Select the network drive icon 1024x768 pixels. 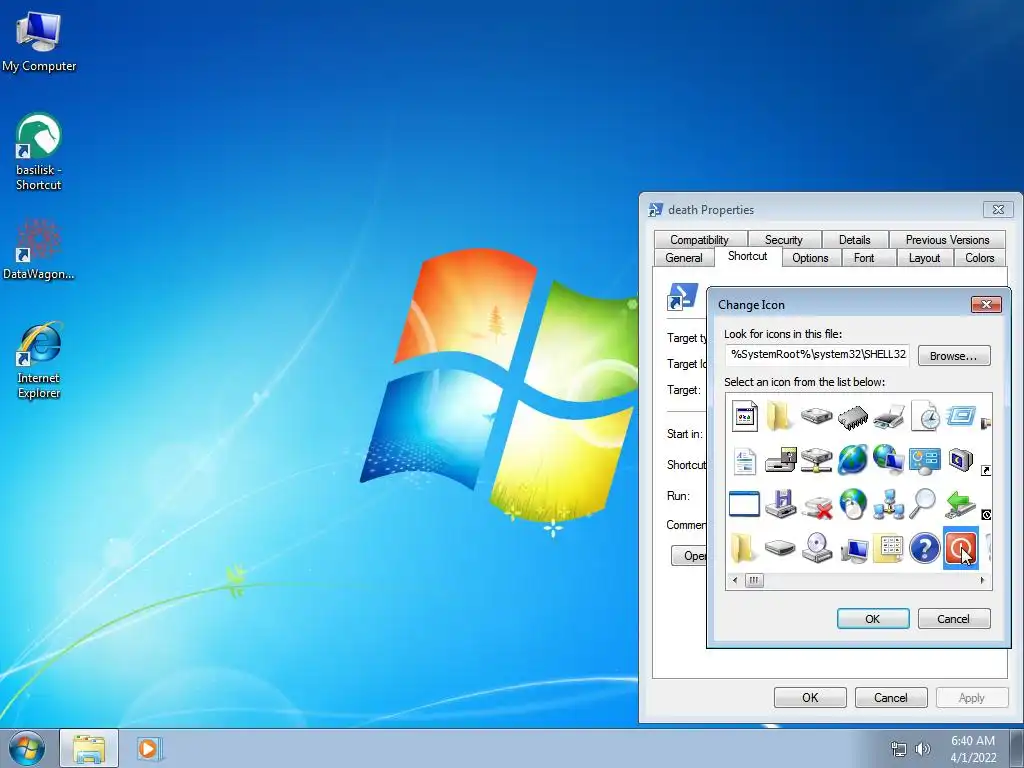pyautogui.click(x=816, y=460)
